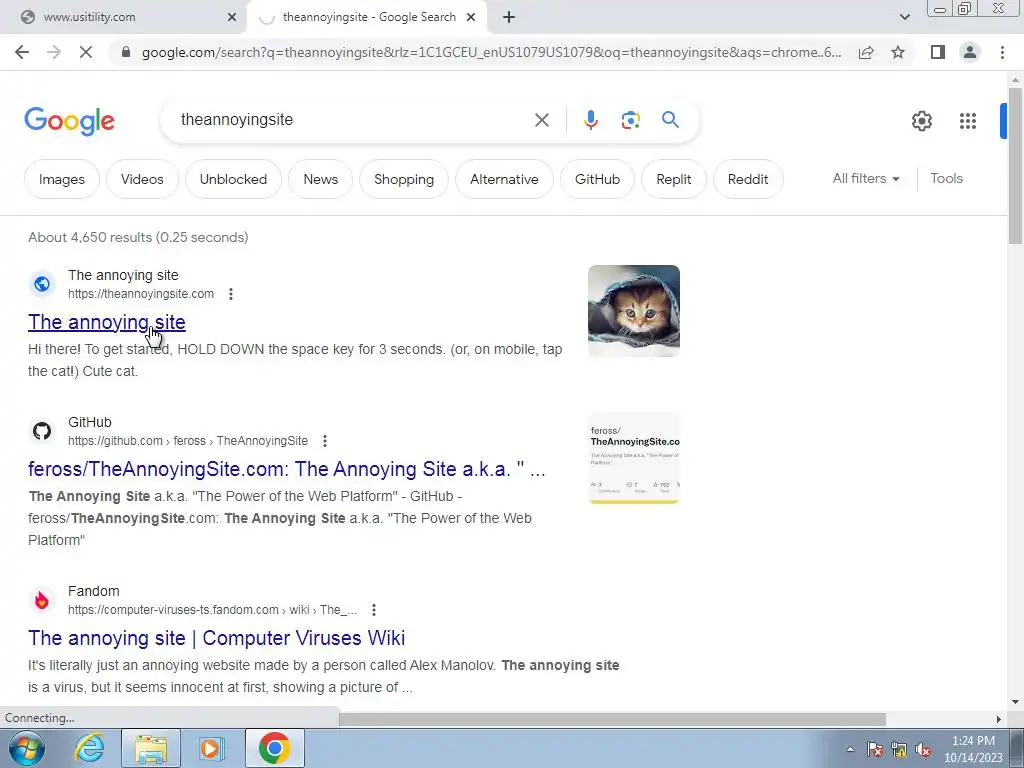The width and height of the screenshot is (1024, 768).
Task: Open the search Tools button
Action: [946, 178]
